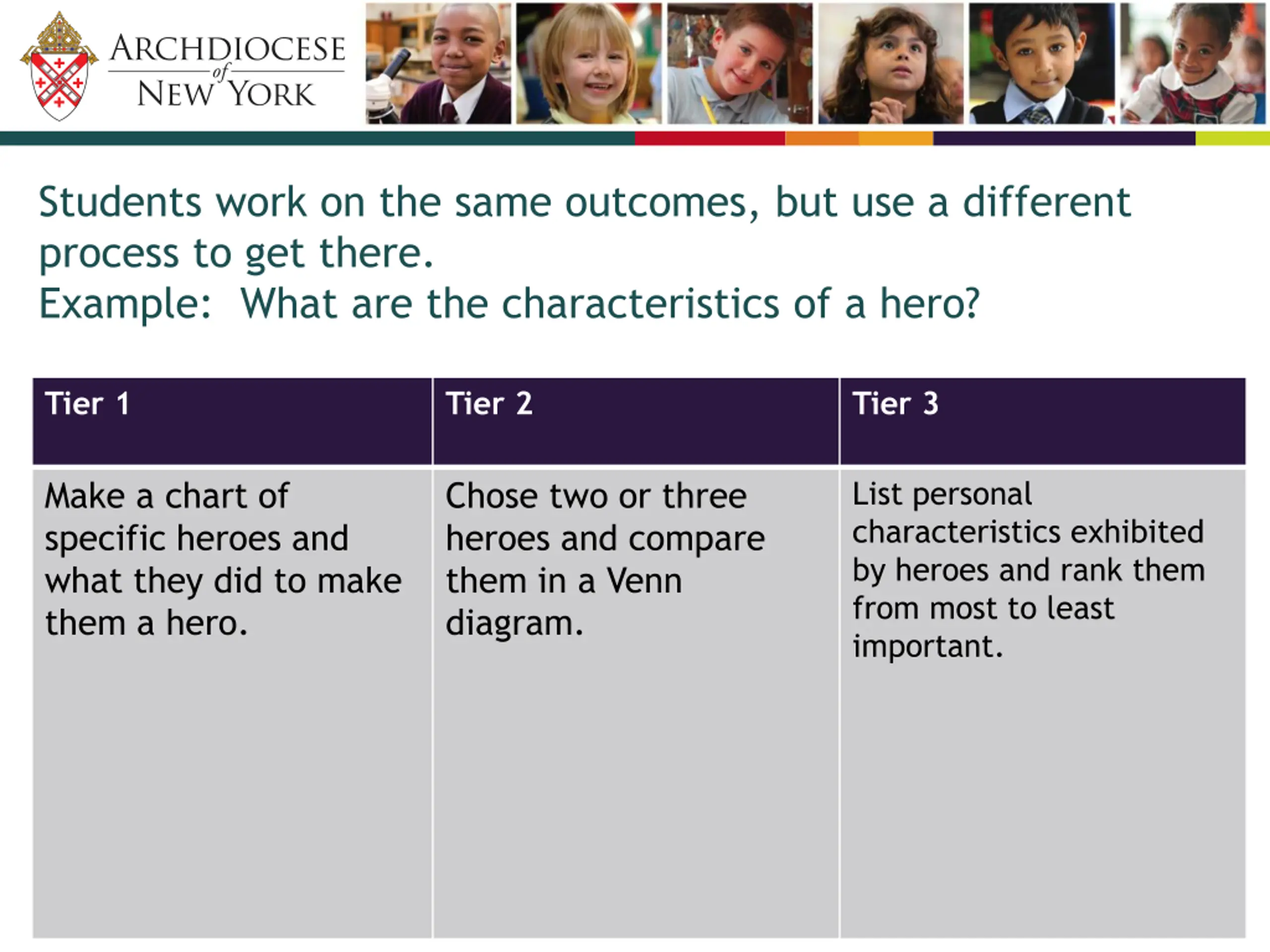Viewport: 1270px width, 952px height.
Task: Click the lime green segment of color bar
Action: (x=1233, y=138)
